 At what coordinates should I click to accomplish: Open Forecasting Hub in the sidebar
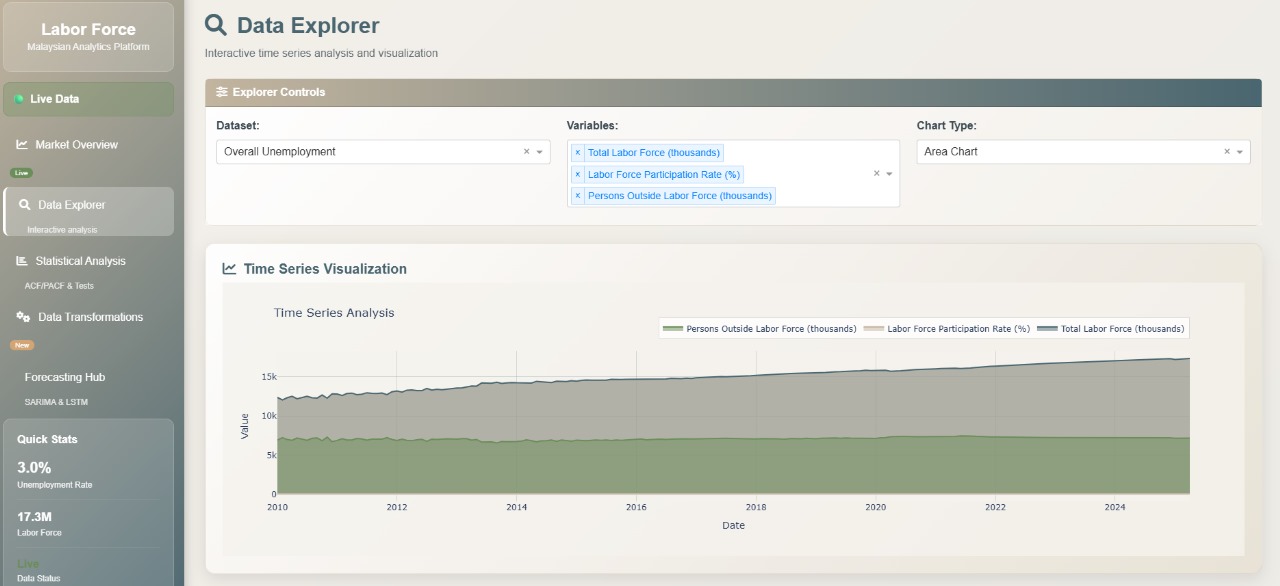pos(65,377)
